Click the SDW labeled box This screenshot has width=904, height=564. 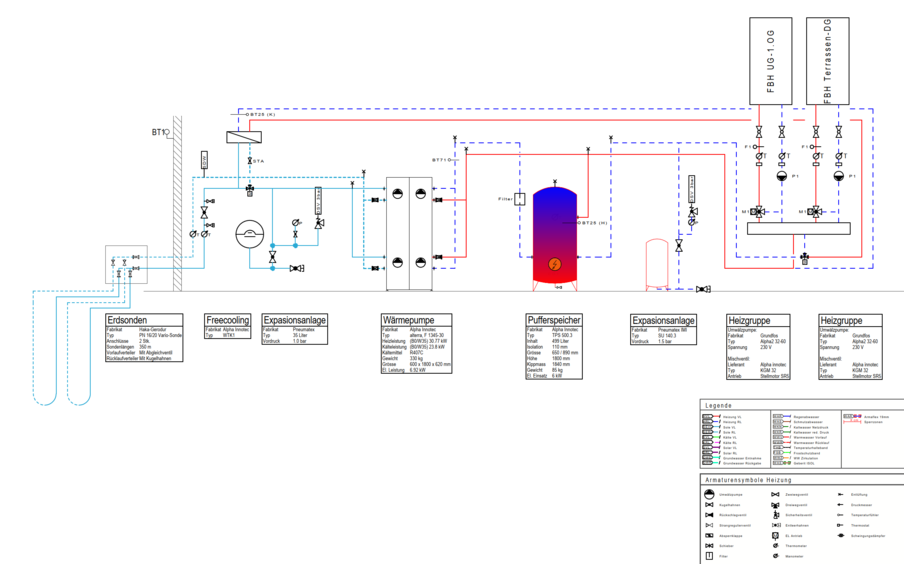pos(204,160)
